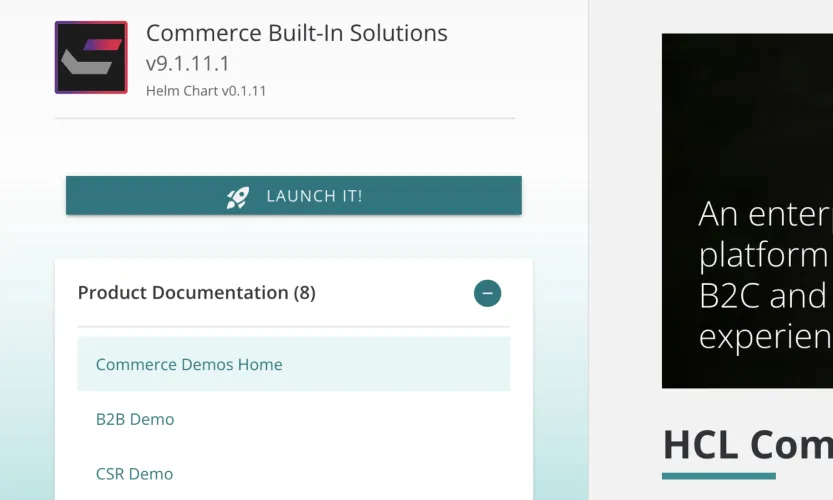Click empty space right of B2B Demo
Image resolution: width=833 pixels, height=500 pixels.
350,419
